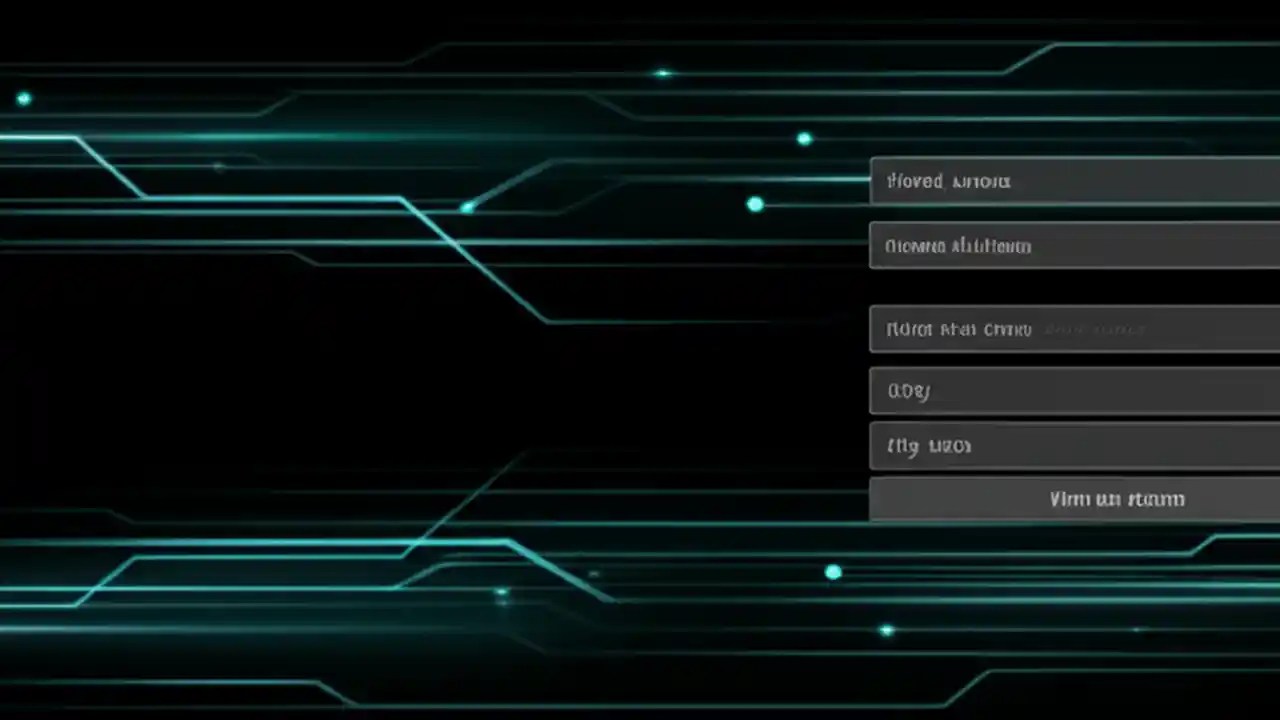Select the faint node where the diagonal traces intersect
Image resolution: width=1280 pixels, height=720 pixels.
coord(466,207)
